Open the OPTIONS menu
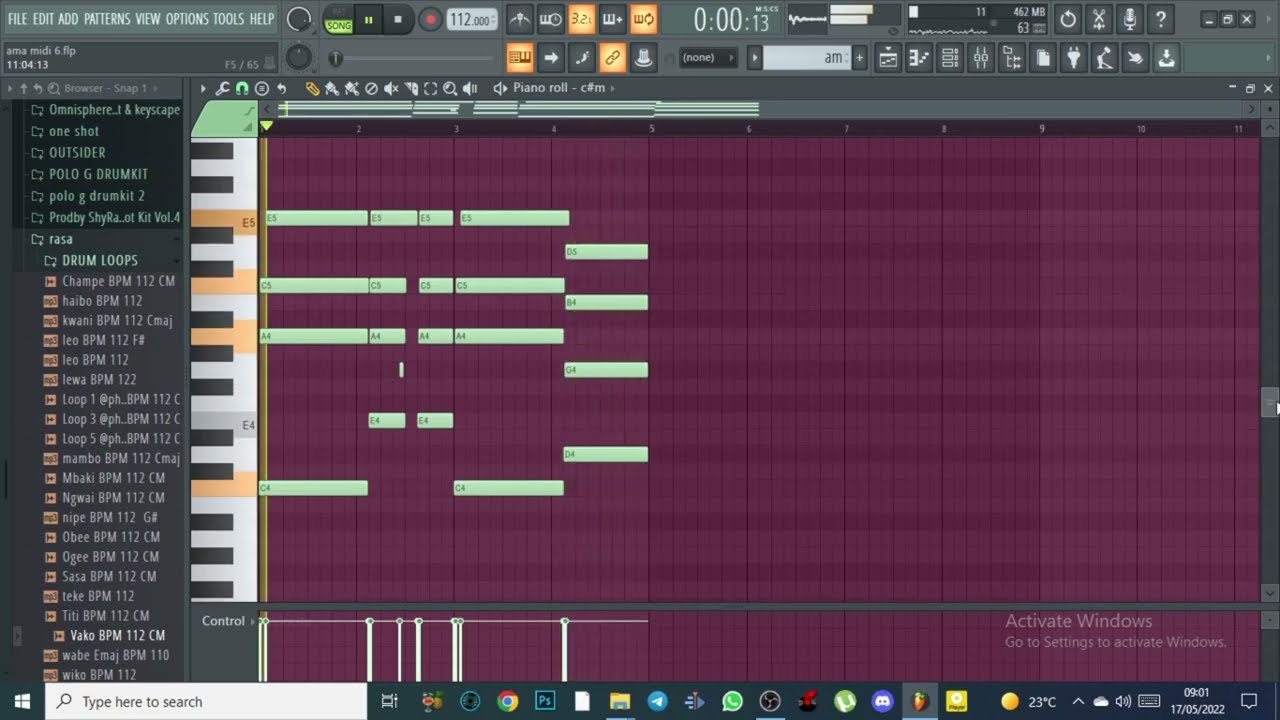This screenshot has width=1280, height=720. pyautogui.click(x=187, y=19)
